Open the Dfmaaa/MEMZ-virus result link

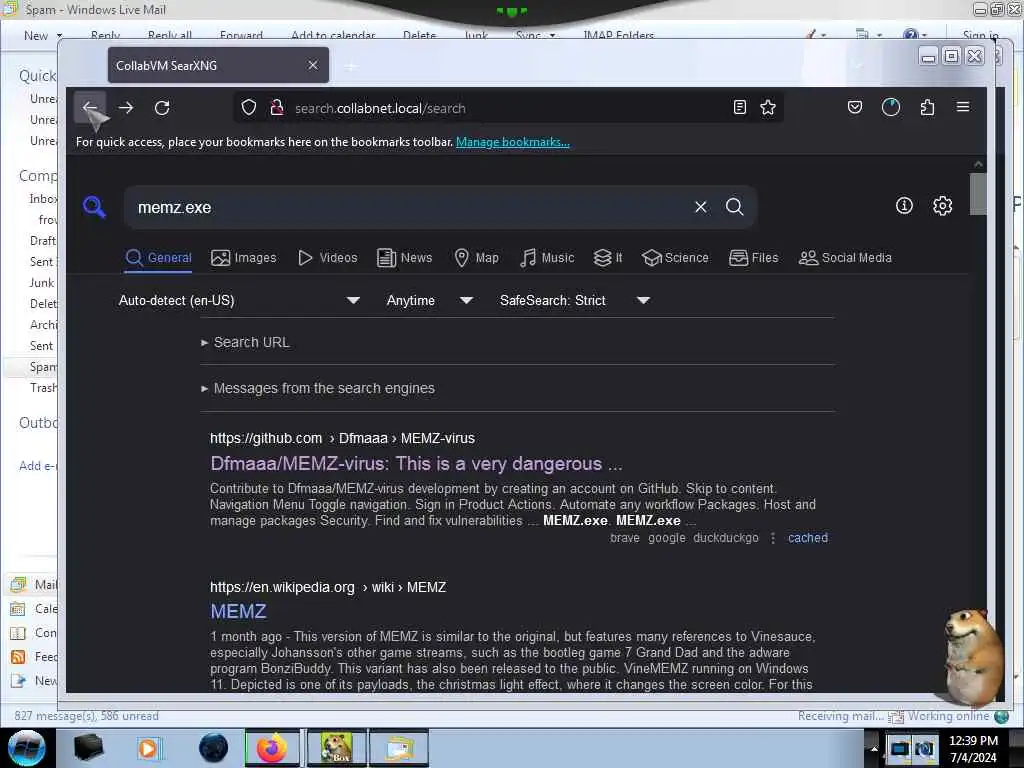point(416,464)
